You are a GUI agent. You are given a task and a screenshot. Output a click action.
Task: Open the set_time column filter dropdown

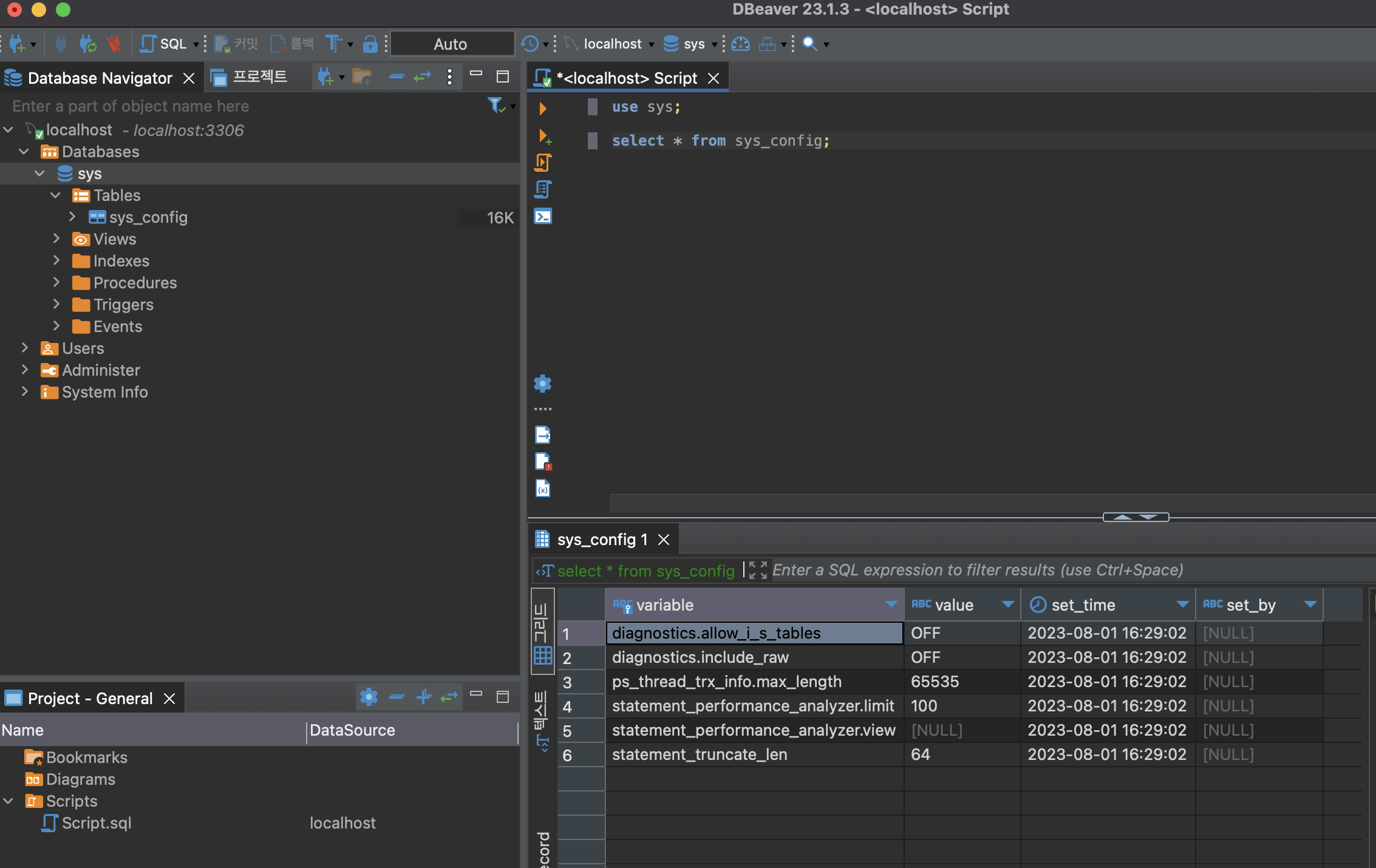(1182, 605)
